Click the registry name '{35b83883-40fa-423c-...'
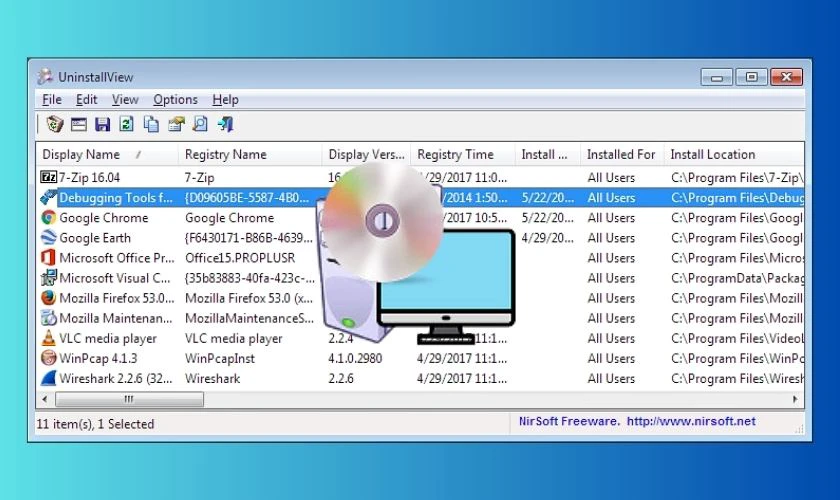The width and height of the screenshot is (840, 500). tap(250, 278)
